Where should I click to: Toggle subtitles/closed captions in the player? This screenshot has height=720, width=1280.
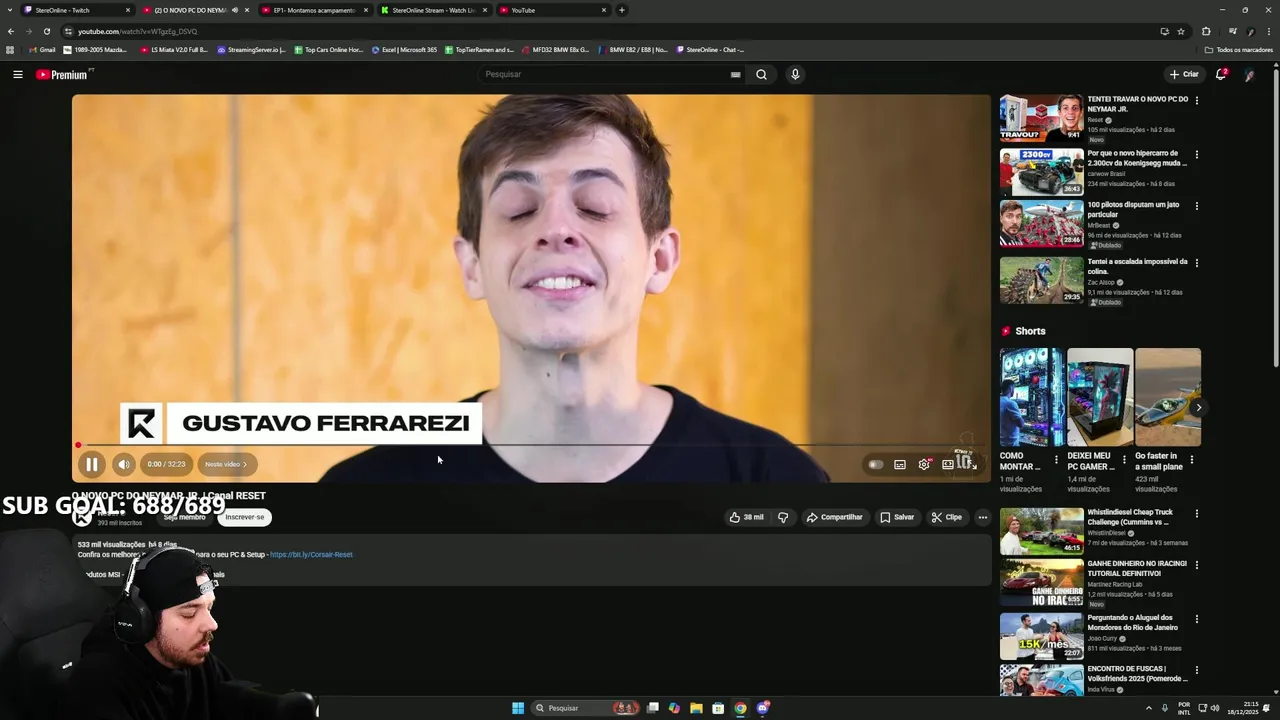coord(900,464)
